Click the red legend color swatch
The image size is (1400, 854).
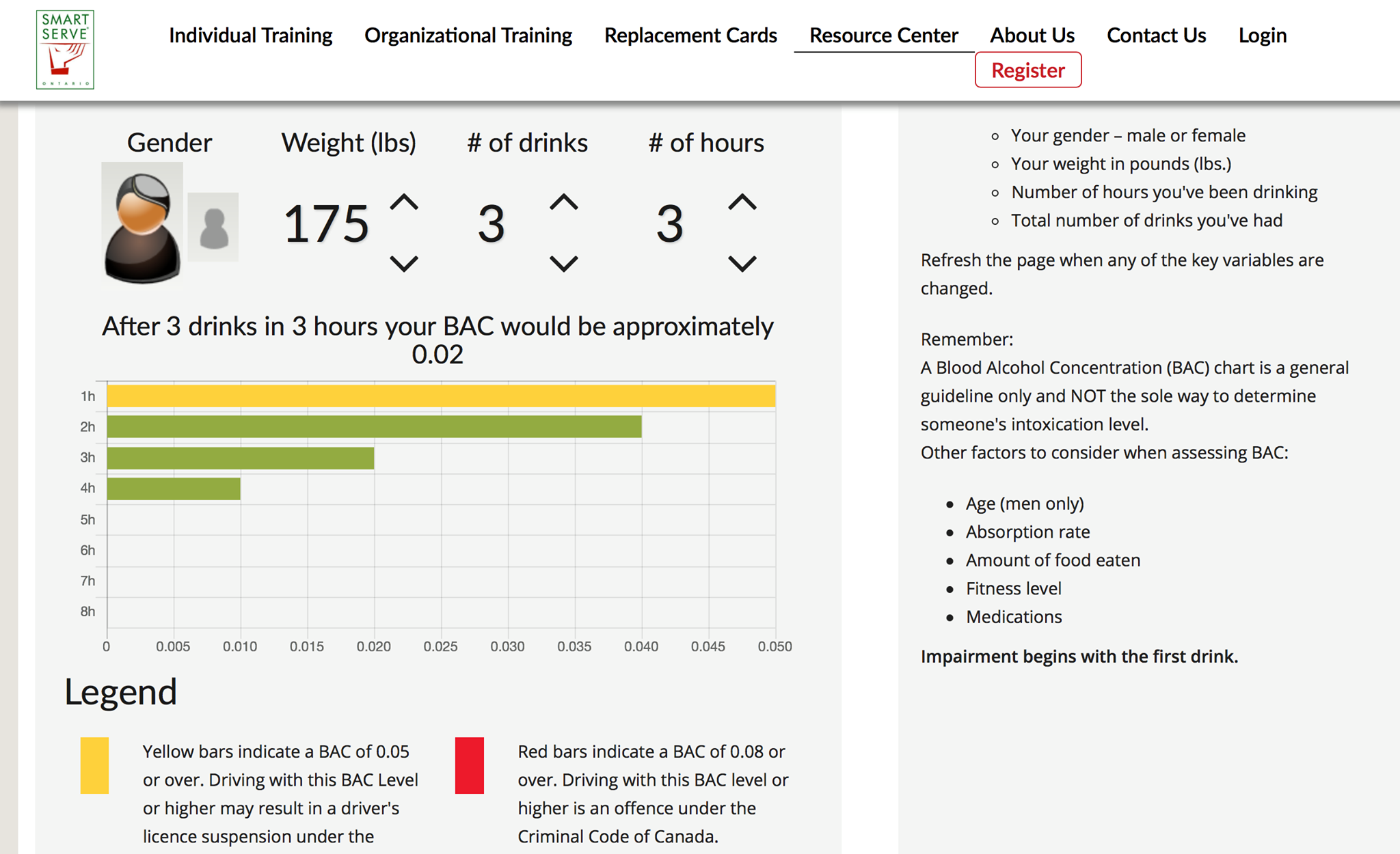[470, 765]
